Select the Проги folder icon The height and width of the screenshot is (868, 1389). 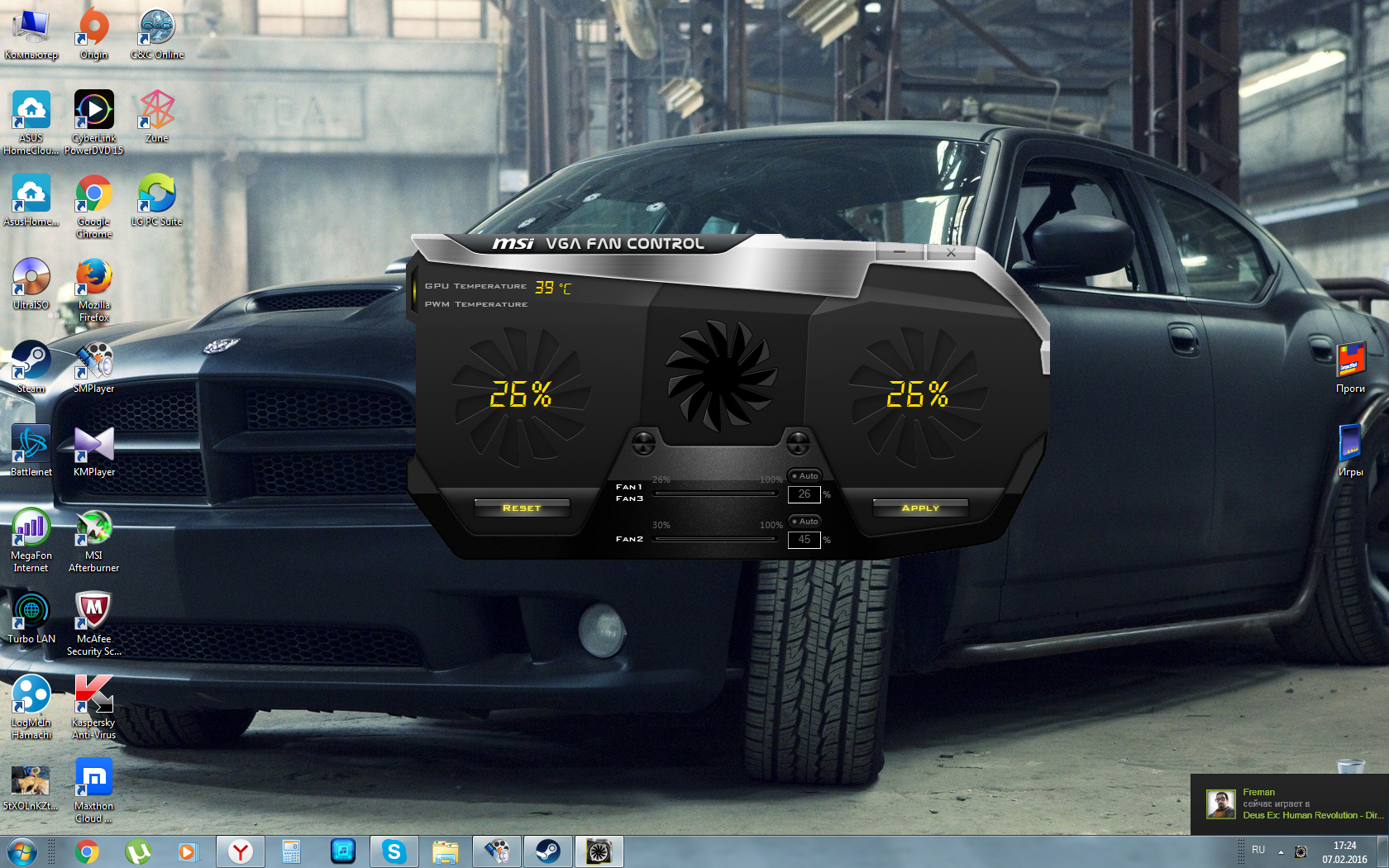[1351, 367]
